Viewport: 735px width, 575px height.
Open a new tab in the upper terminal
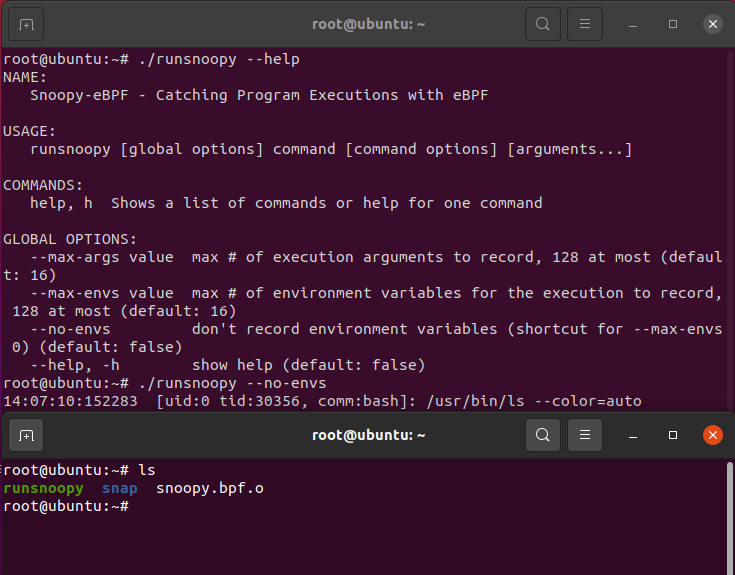click(x=26, y=24)
